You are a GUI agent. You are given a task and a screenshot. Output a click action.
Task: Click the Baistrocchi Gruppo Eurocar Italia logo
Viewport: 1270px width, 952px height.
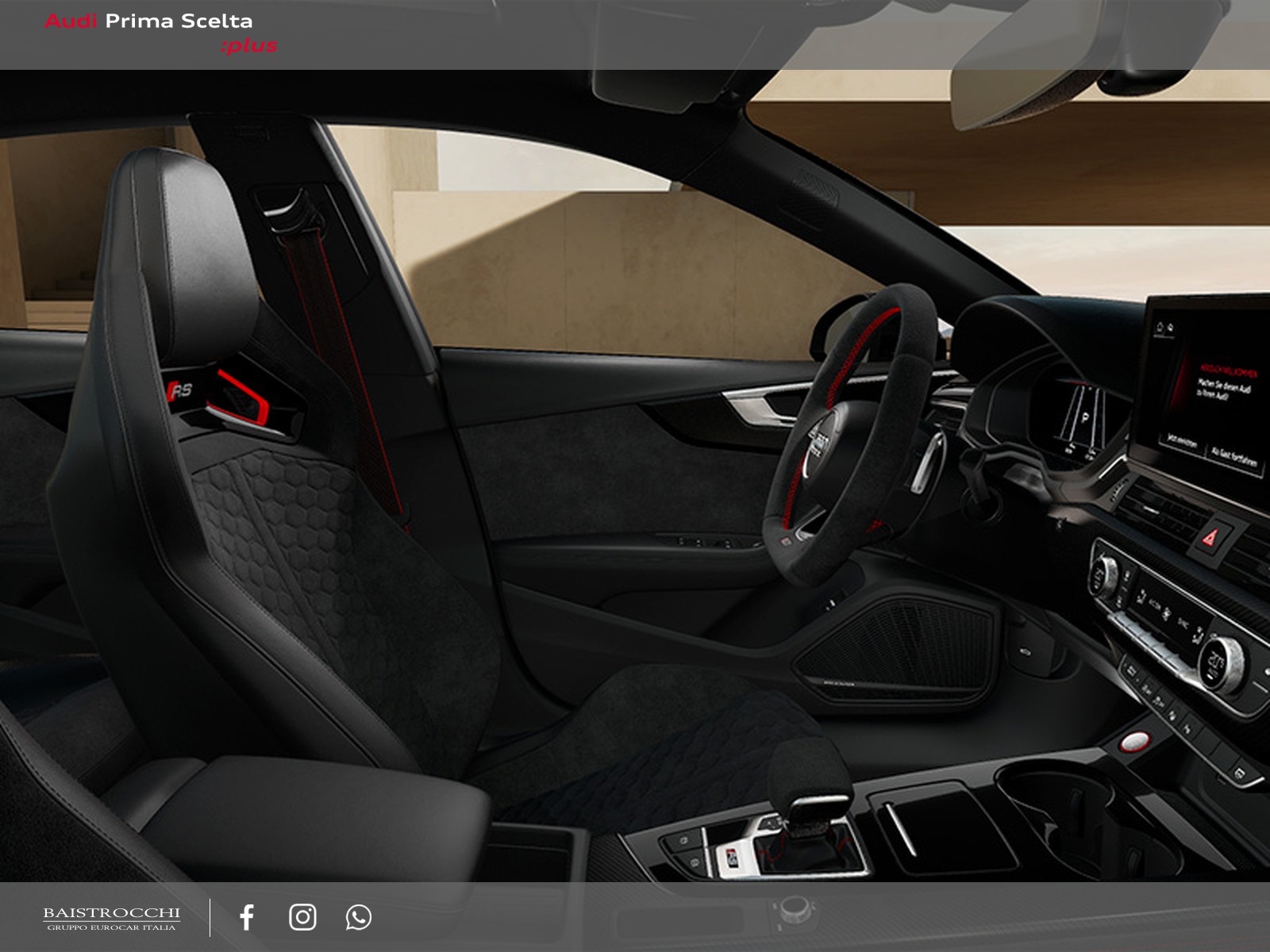click(111, 918)
